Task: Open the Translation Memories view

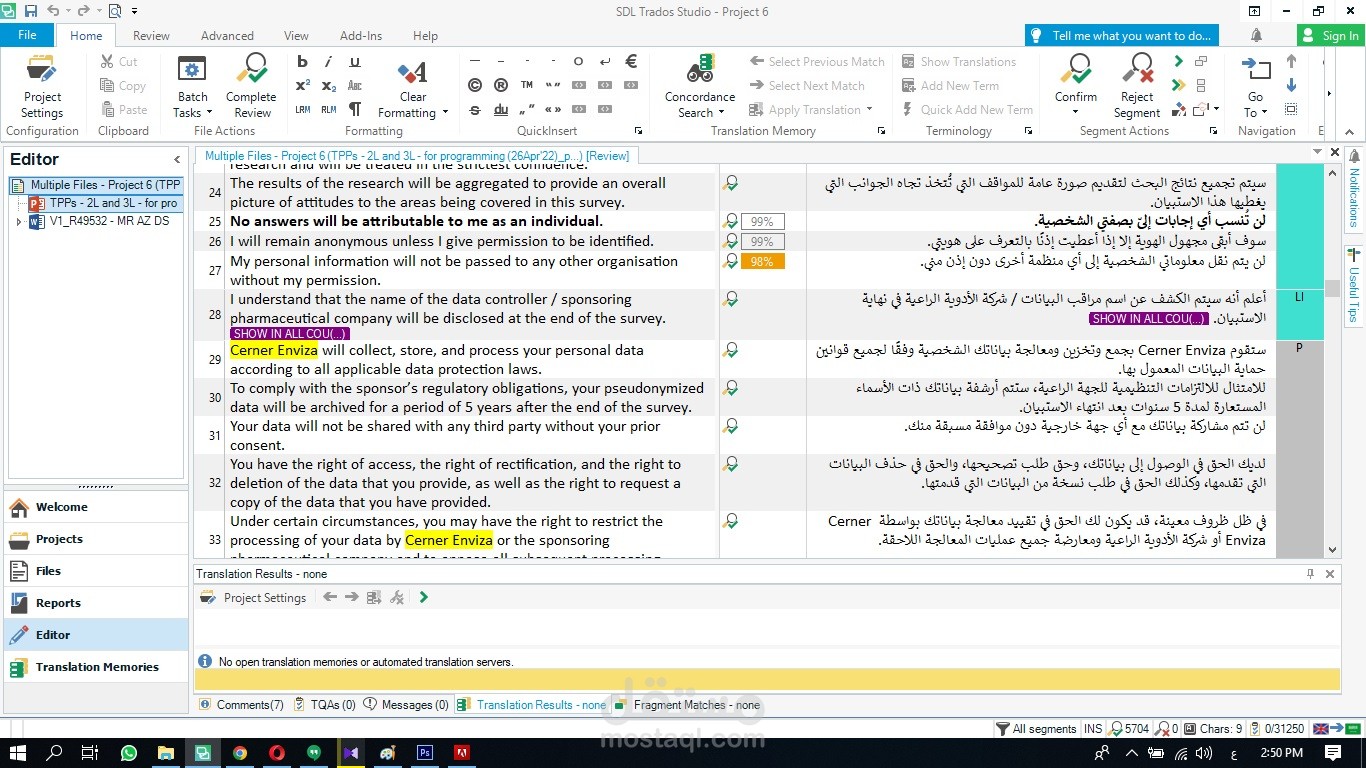Action: pyautogui.click(x=96, y=667)
